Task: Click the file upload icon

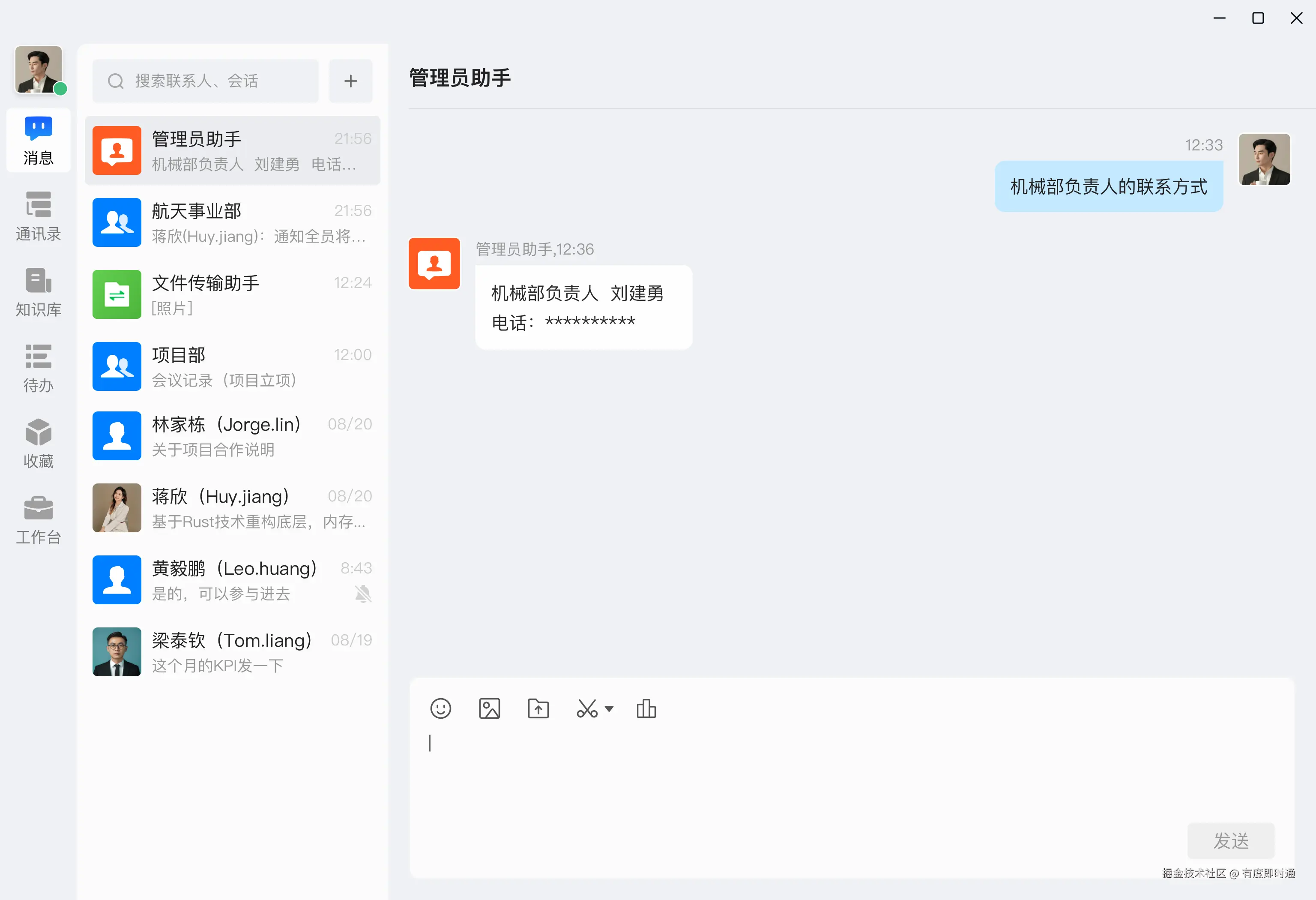Action: coord(538,708)
